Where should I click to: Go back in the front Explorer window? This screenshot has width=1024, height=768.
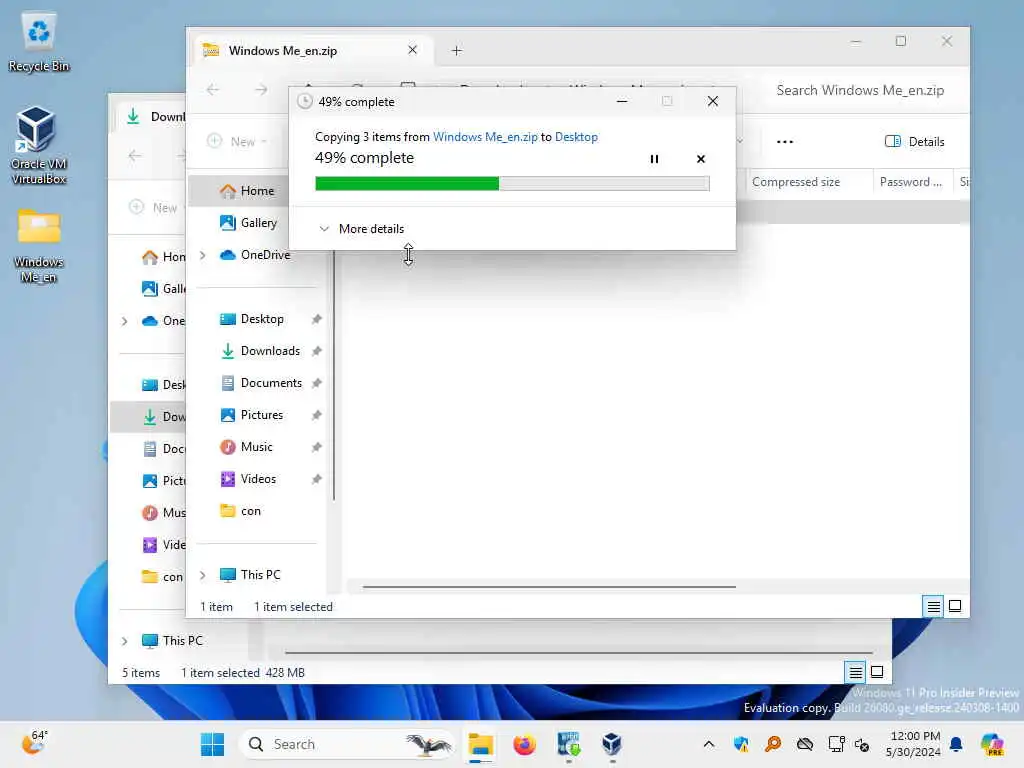213,89
